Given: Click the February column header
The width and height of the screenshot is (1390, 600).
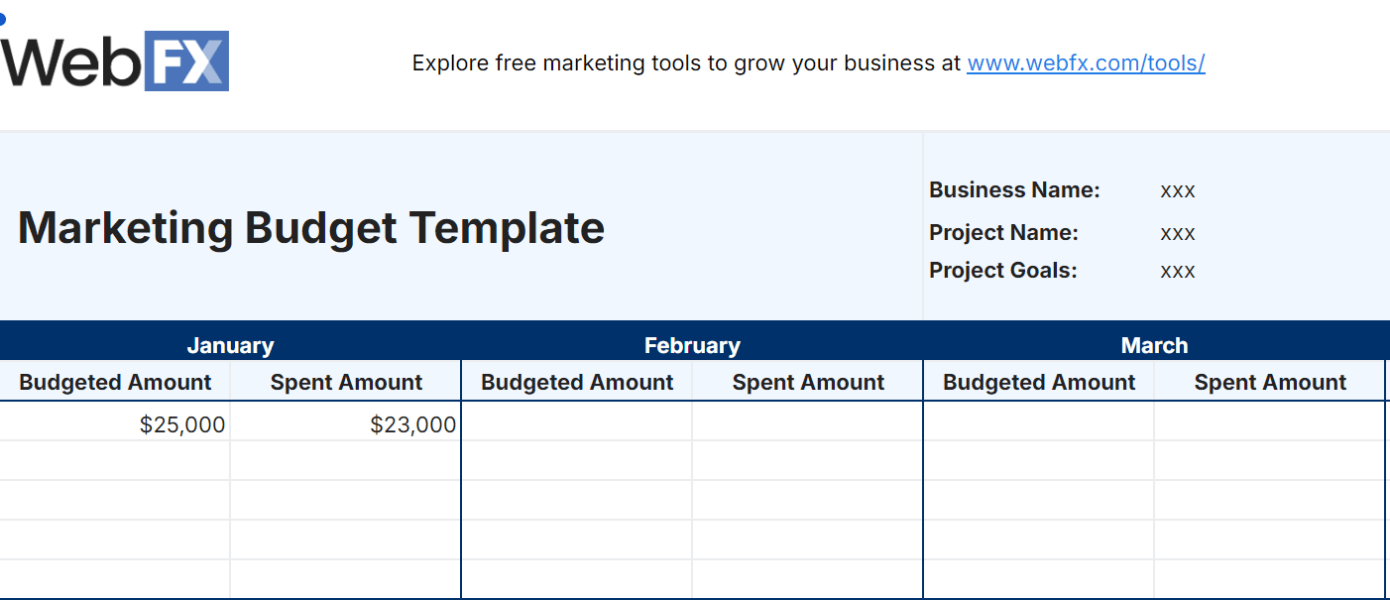Looking at the screenshot, I should tap(692, 344).
